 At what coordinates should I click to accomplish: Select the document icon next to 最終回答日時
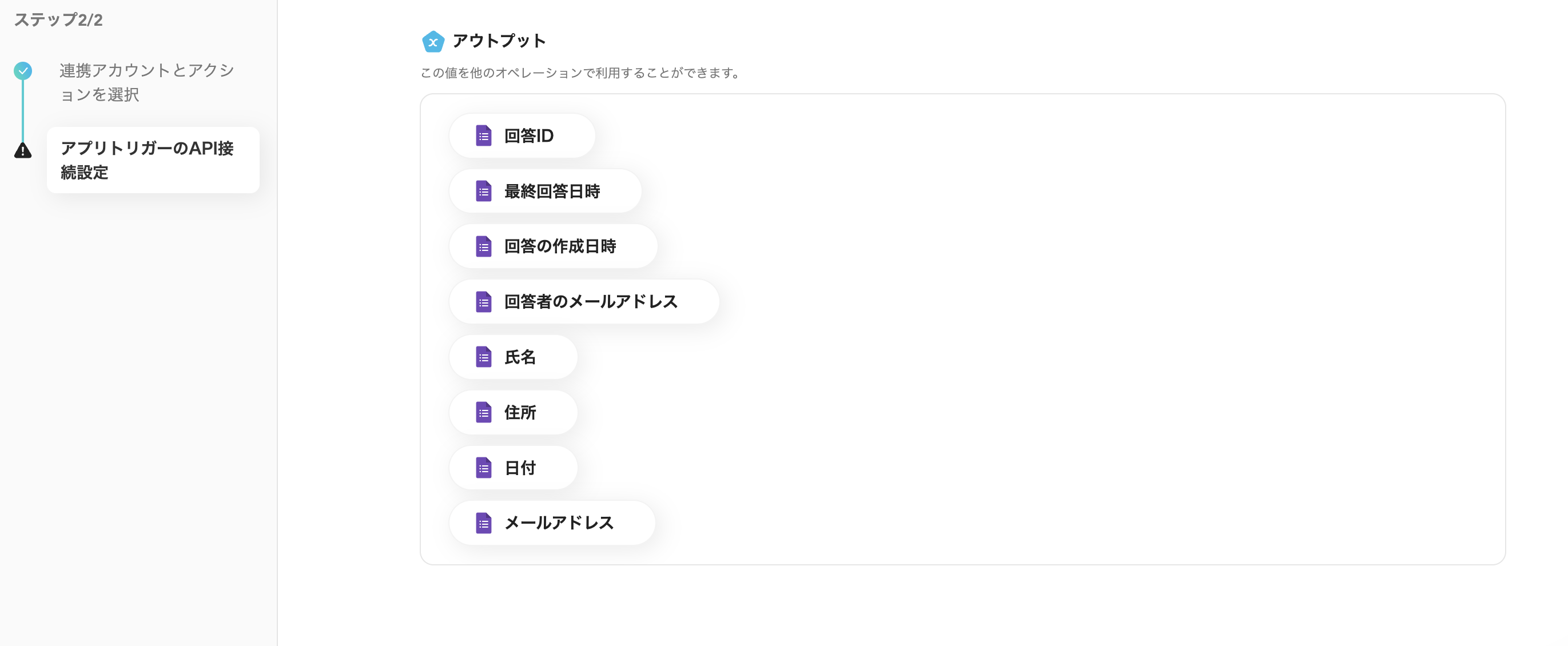[484, 191]
